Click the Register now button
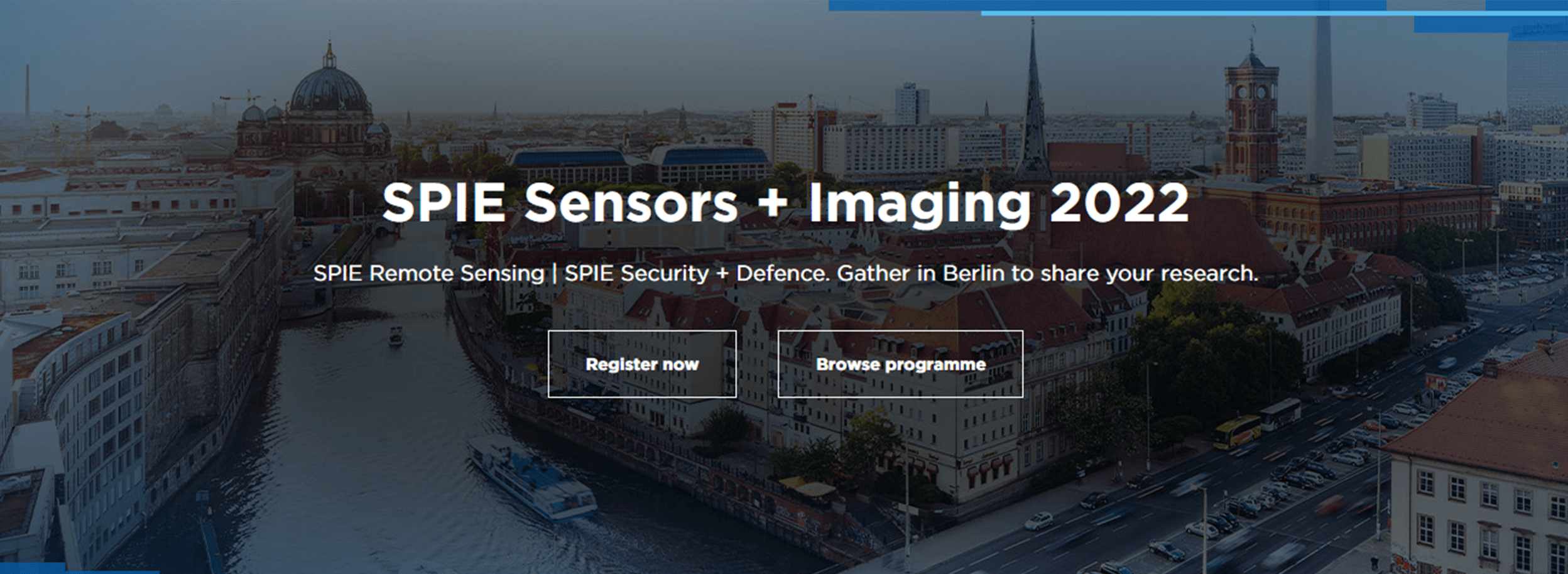The image size is (1568, 574). (642, 364)
